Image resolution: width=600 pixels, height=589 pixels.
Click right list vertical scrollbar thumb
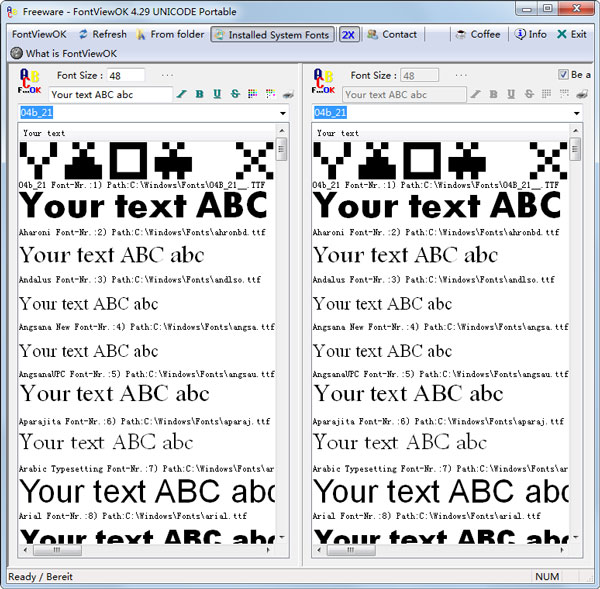tap(576, 149)
